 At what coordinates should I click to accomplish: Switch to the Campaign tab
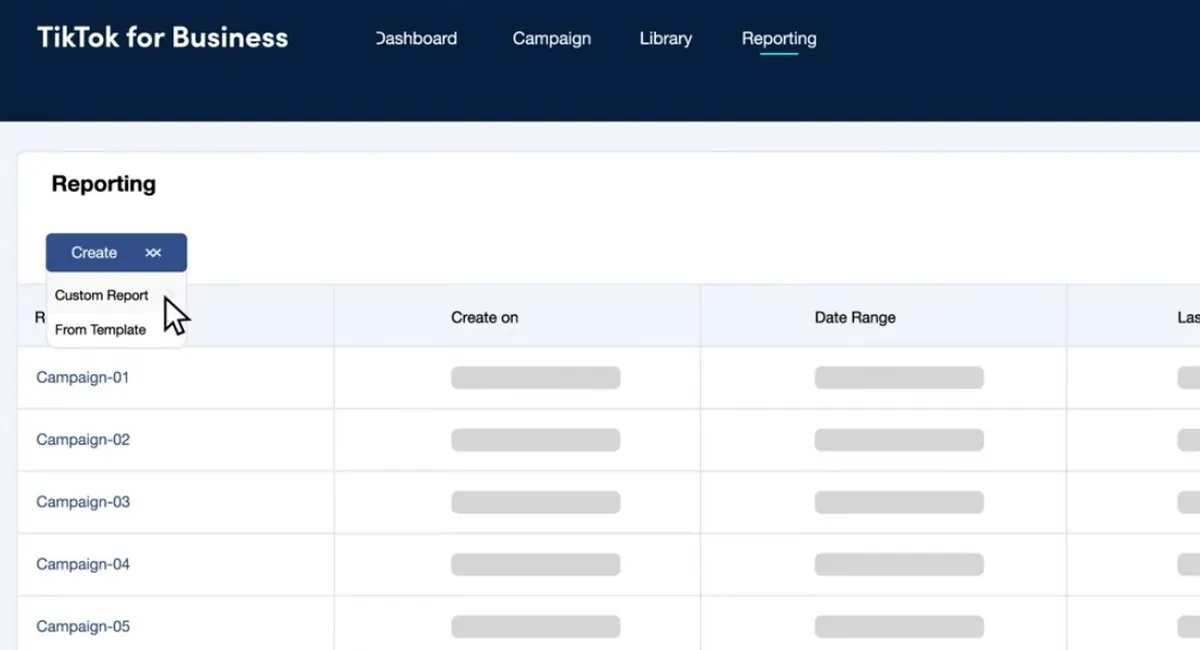pos(551,39)
